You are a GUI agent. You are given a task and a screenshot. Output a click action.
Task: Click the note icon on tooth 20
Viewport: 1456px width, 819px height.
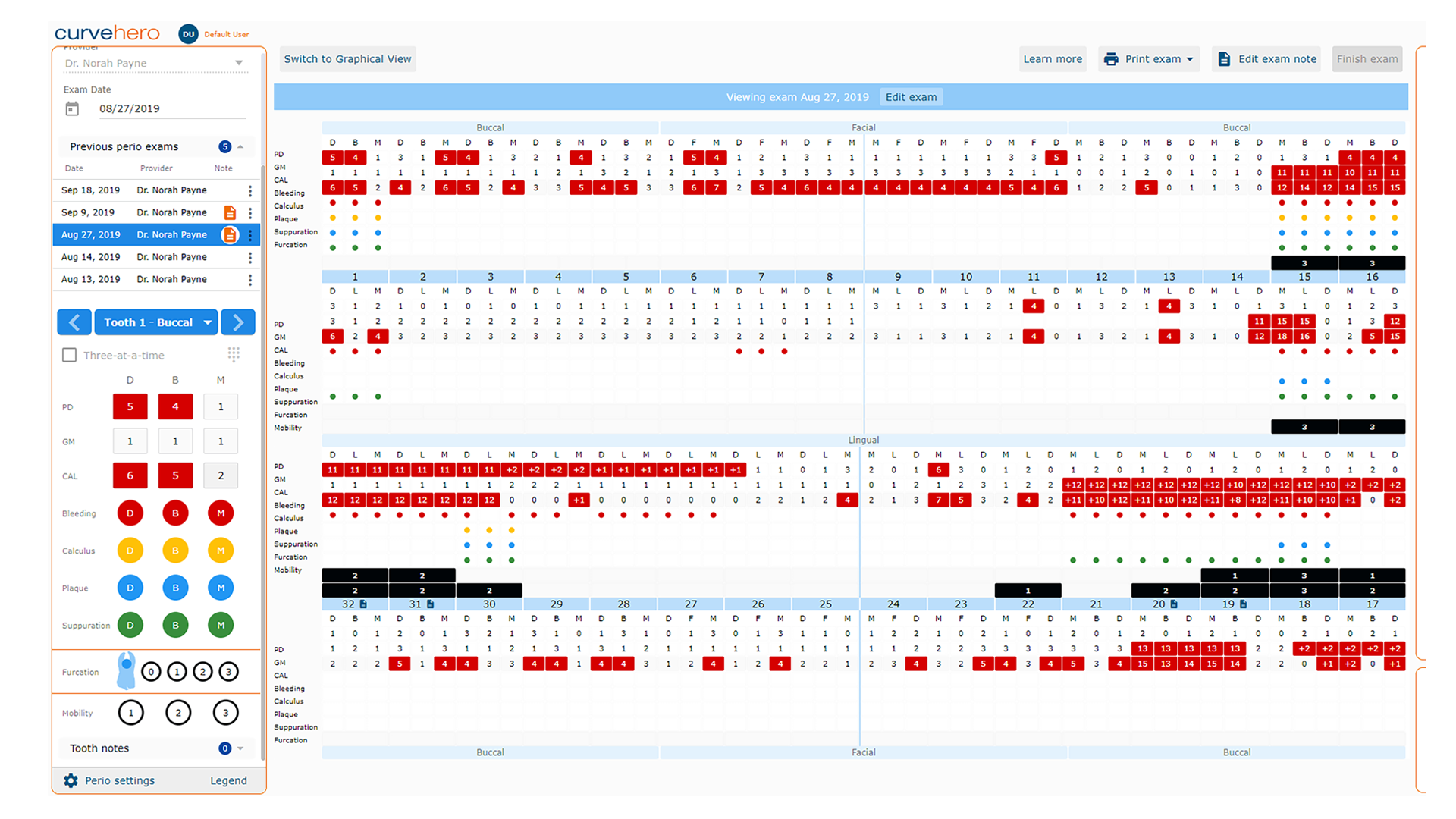pos(1174,604)
